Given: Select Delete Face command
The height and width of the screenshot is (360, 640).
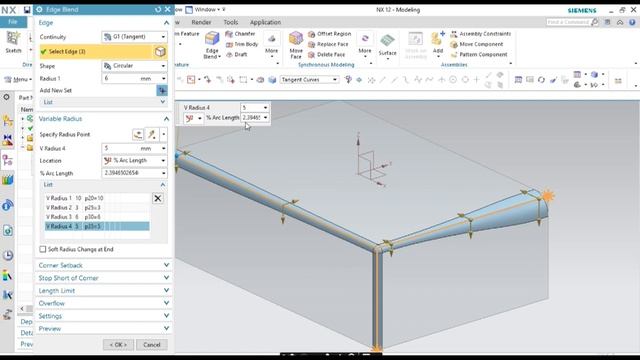Looking at the screenshot, I should 327,54.
